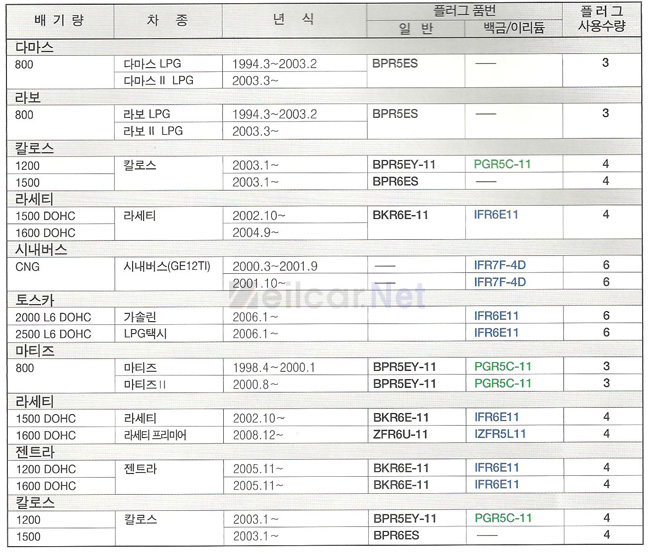The width and height of the screenshot is (648, 554).
Task: Click the 백금/이리듐 sub-header
Action: pos(514,28)
